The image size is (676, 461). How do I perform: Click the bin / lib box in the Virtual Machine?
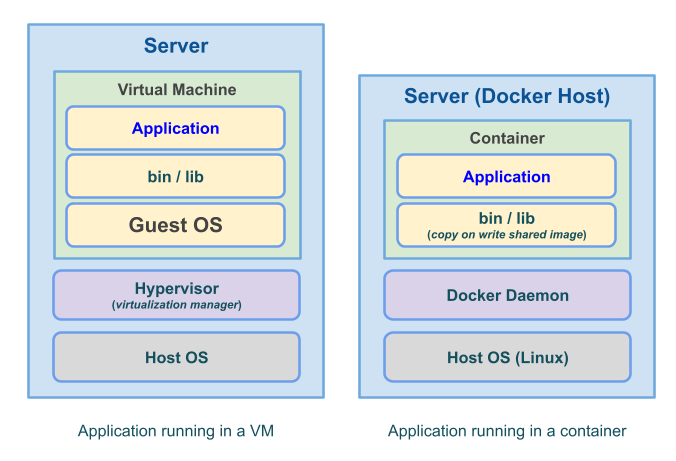click(x=175, y=176)
